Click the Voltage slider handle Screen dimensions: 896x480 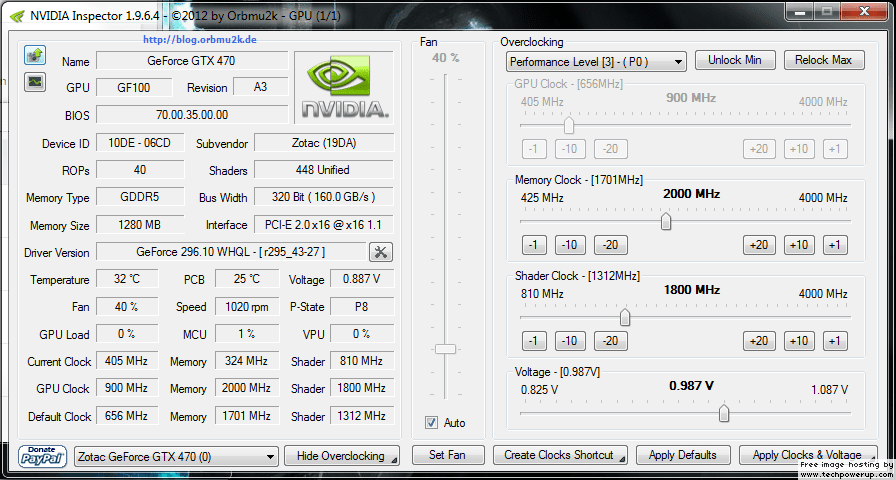tap(724, 413)
